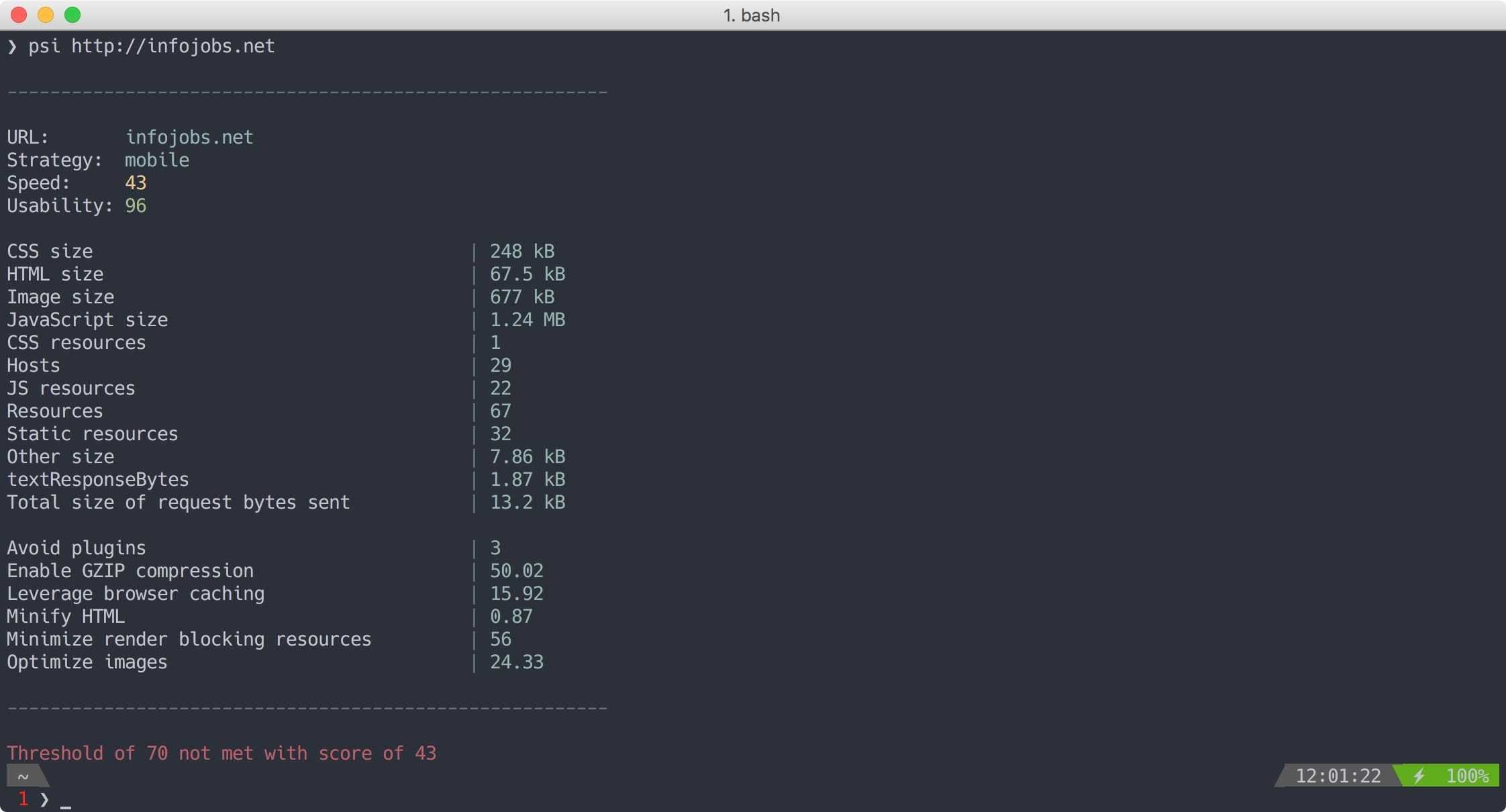1506x812 pixels.
Task: Click the red 'Threshold of 70 not met' message
Action: coord(221,754)
